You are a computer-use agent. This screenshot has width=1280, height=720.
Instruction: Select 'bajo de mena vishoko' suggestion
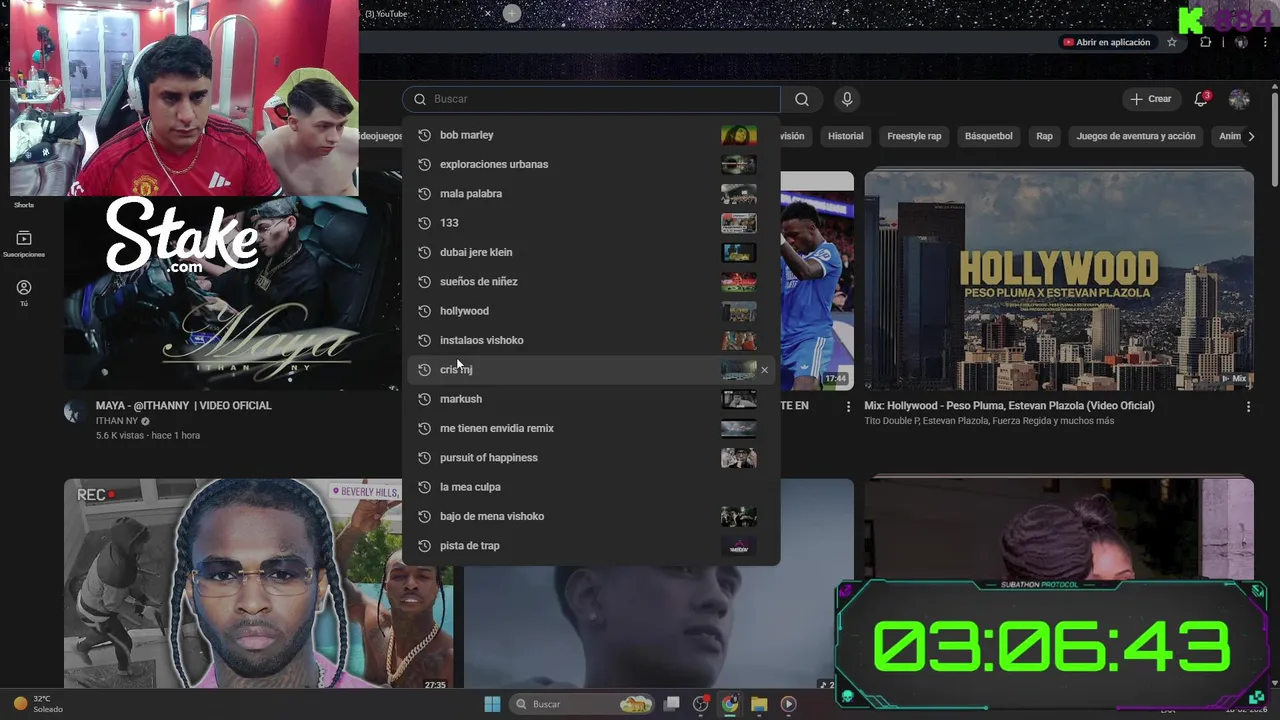(591, 516)
